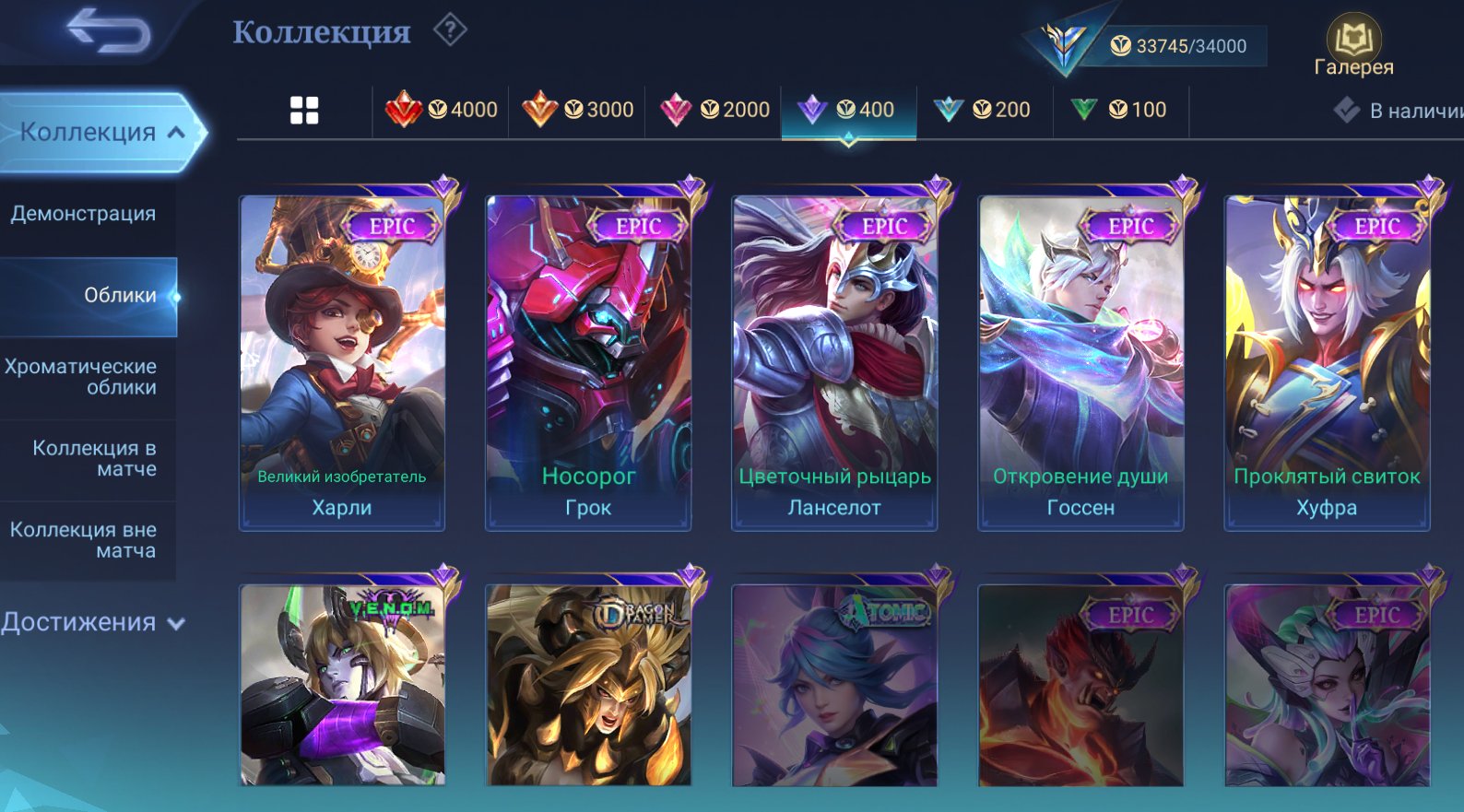Open the help question mark icon
The height and width of the screenshot is (812, 1464).
[450, 30]
